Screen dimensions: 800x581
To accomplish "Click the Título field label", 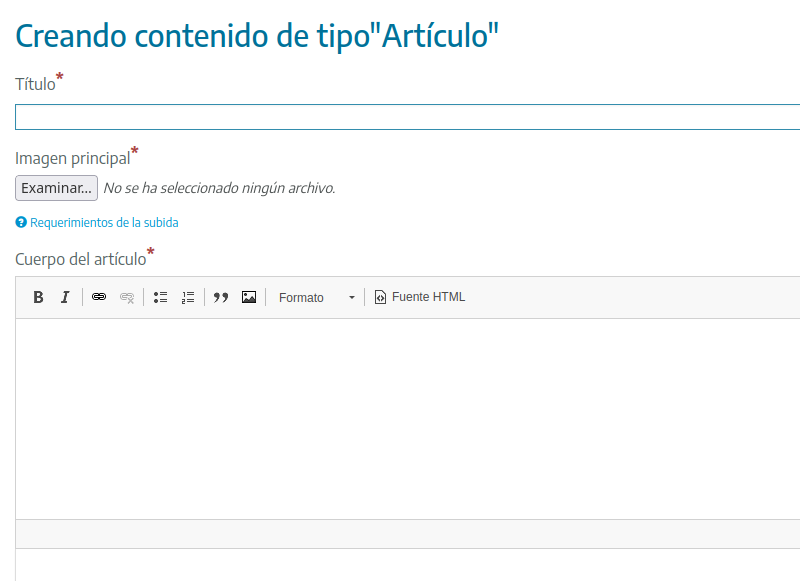I will point(31,84).
